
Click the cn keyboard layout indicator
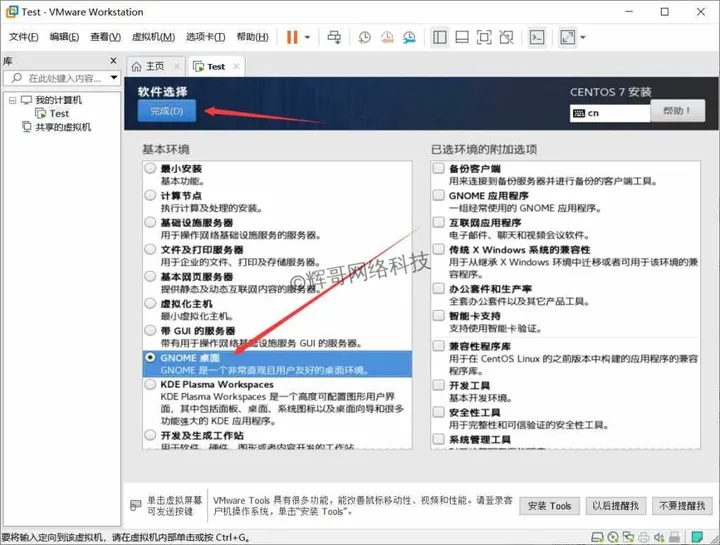[x=610, y=113]
